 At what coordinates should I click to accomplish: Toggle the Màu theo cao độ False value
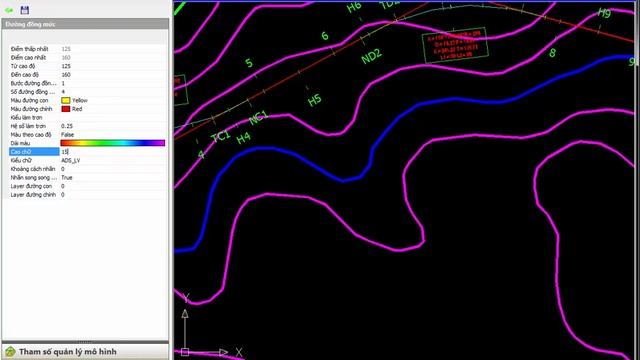(x=67, y=135)
